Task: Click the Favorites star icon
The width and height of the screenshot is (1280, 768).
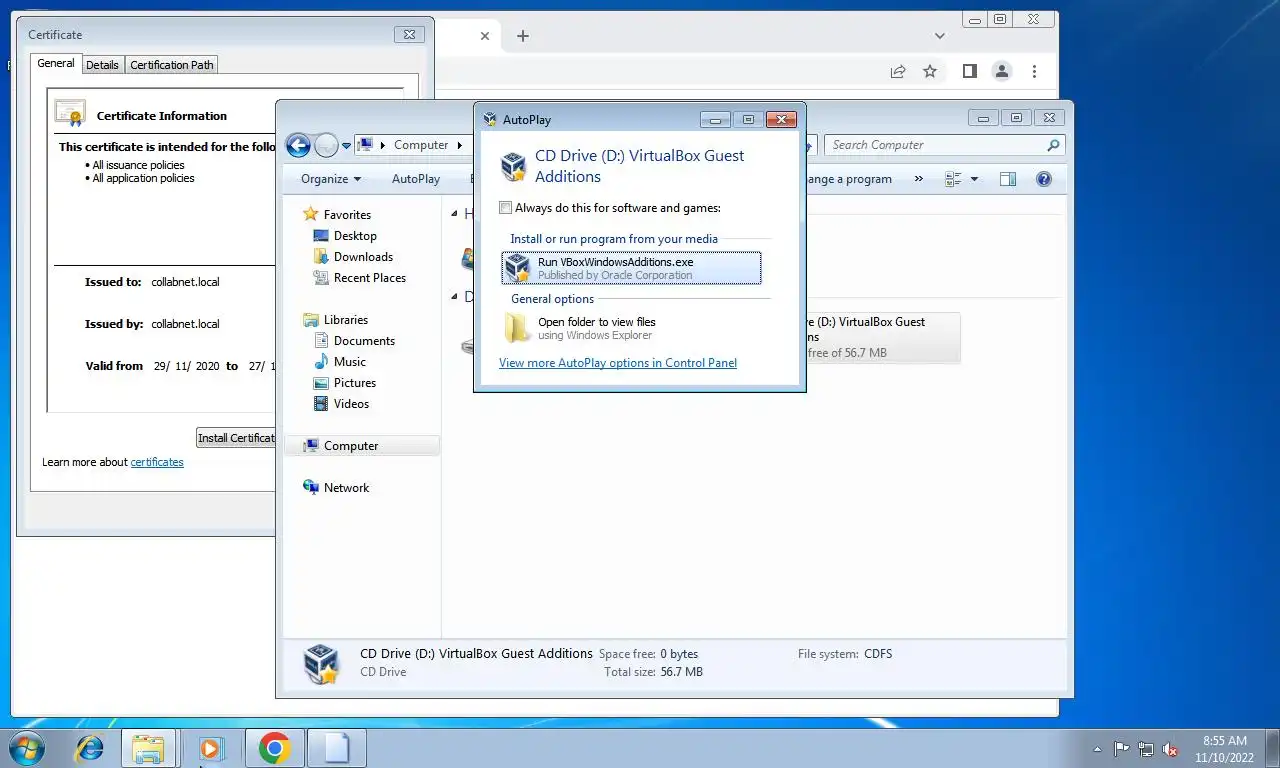Action: pyautogui.click(x=311, y=214)
